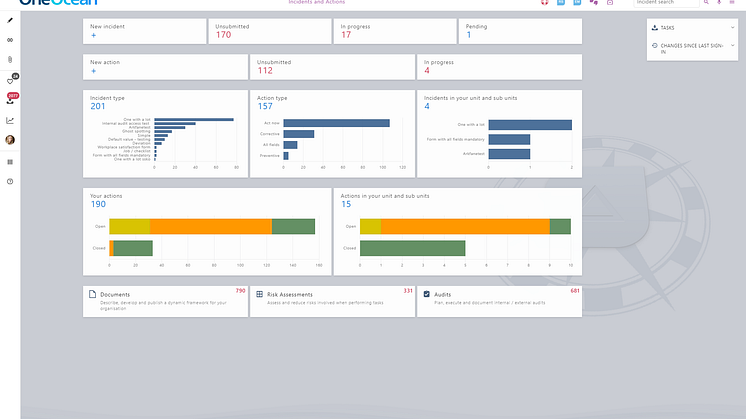Open the Unsubmitted incidents count 170

tap(224, 35)
